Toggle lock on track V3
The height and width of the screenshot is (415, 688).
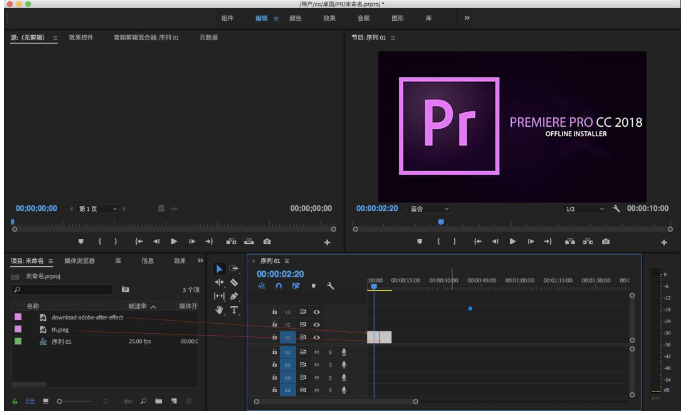(275, 312)
